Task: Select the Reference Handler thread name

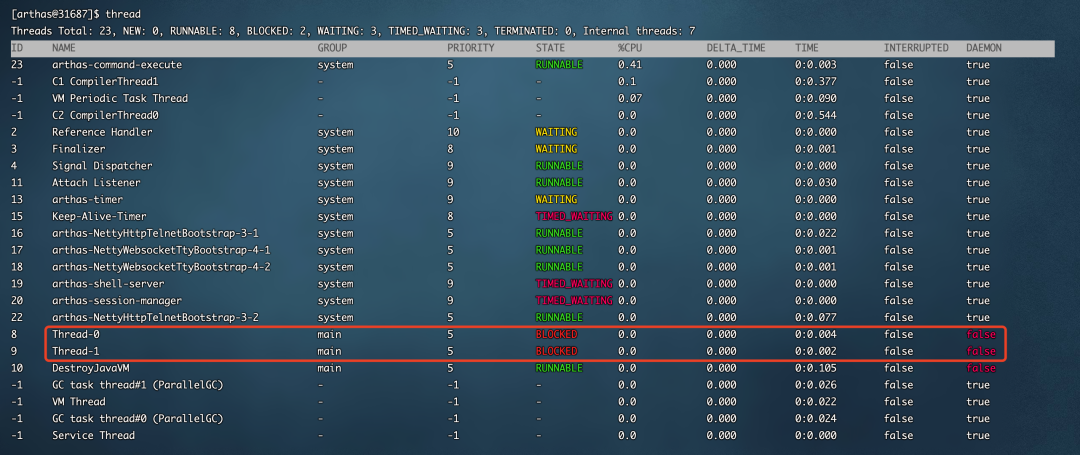Action: click(102, 132)
